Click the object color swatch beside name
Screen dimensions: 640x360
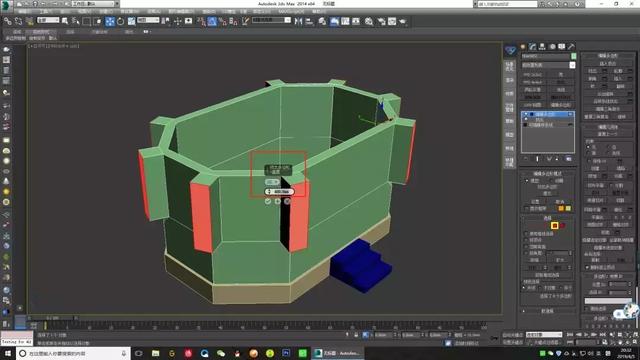click(x=573, y=56)
